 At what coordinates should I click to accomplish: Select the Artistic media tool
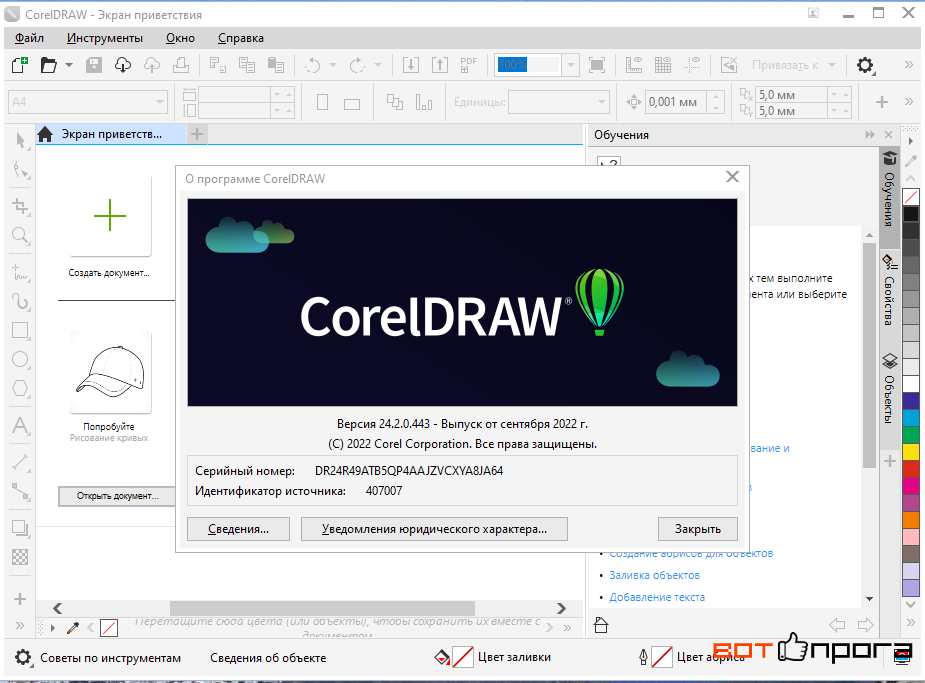click(x=21, y=301)
